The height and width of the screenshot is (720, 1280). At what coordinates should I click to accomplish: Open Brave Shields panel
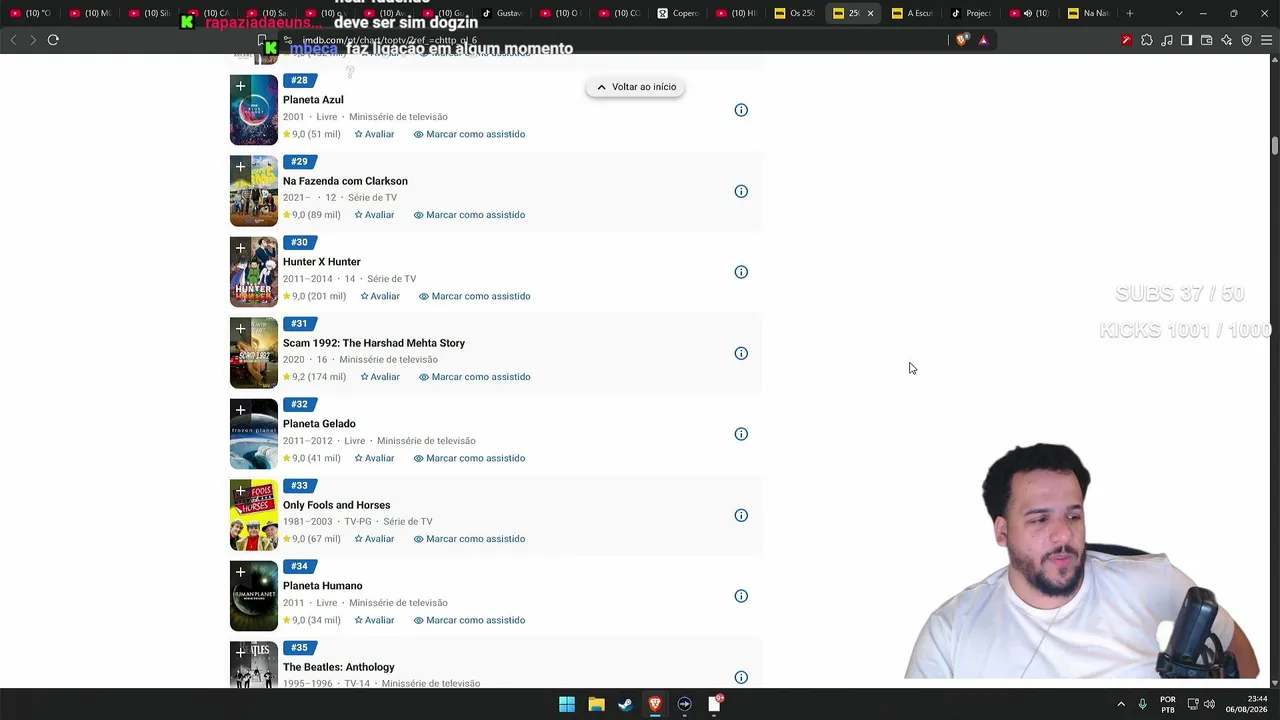click(962, 40)
